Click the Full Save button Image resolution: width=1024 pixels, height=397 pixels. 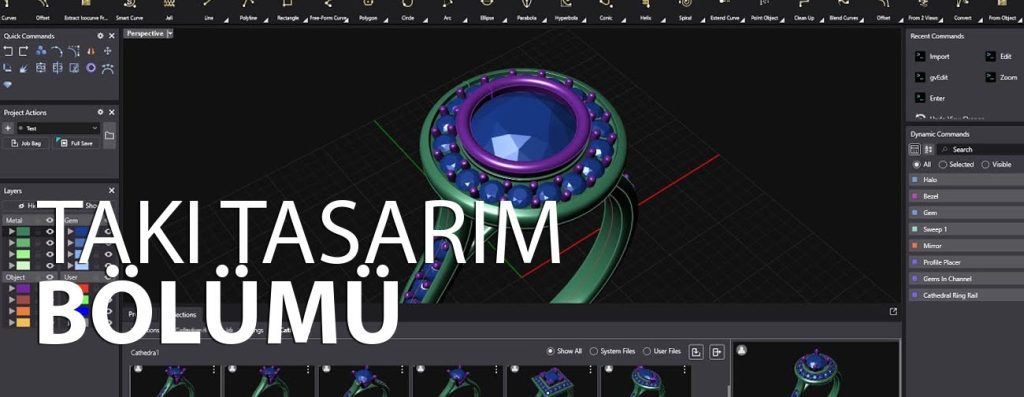(x=76, y=143)
